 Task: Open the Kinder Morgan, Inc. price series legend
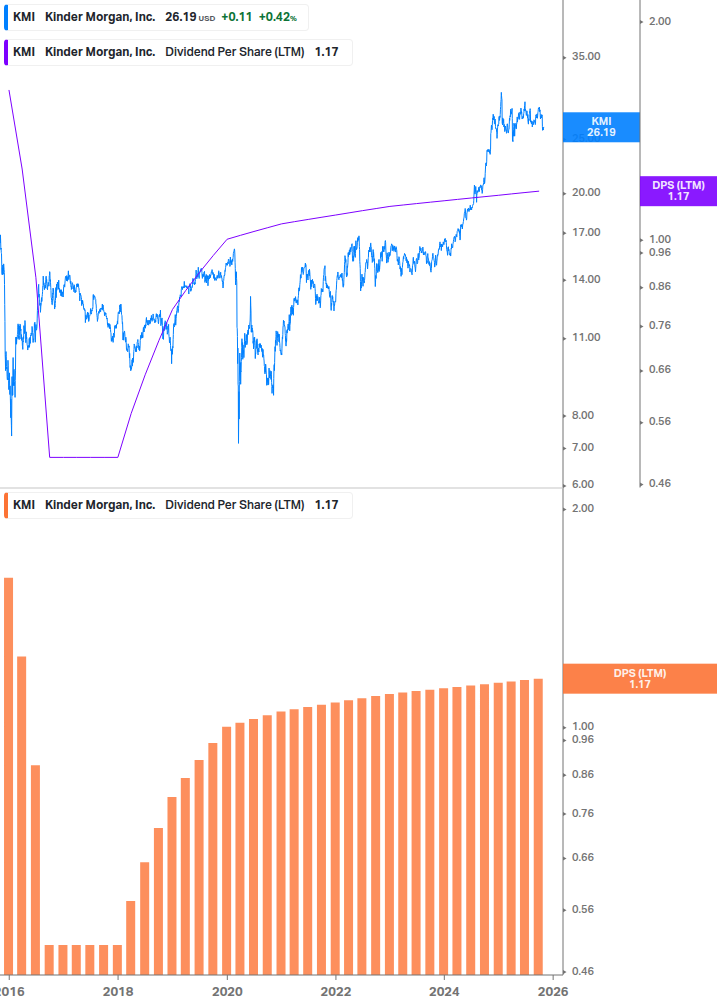coord(156,17)
